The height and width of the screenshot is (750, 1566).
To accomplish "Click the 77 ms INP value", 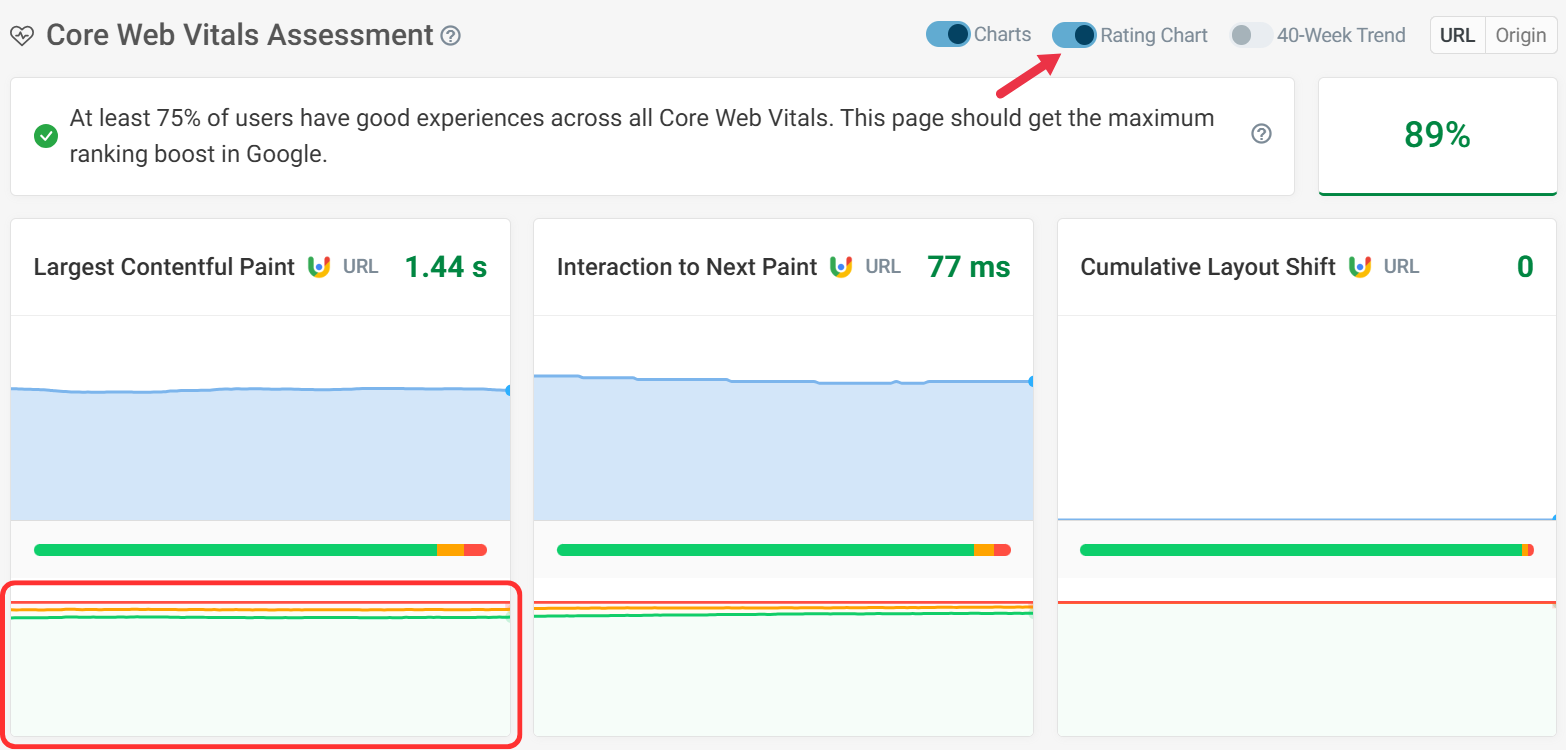I will (968, 267).
